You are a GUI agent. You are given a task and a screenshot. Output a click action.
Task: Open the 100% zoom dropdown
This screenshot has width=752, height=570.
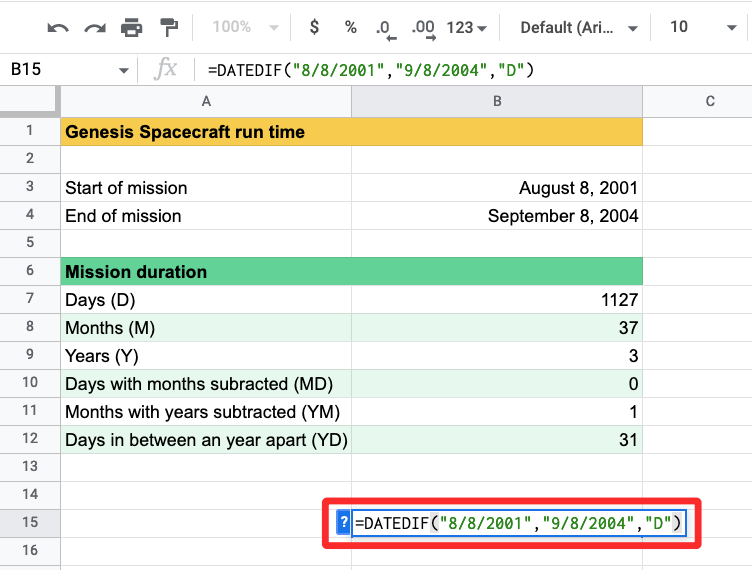point(240,27)
